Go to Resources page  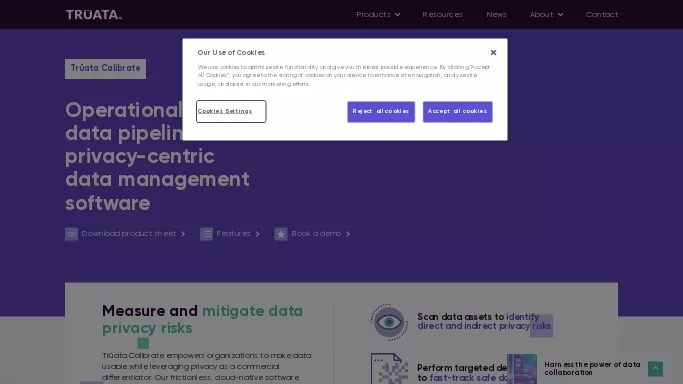pyautogui.click(x=442, y=14)
